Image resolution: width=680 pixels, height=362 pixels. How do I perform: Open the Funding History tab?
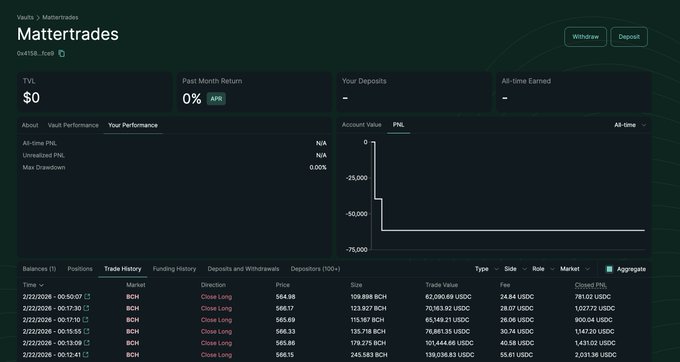pos(174,269)
